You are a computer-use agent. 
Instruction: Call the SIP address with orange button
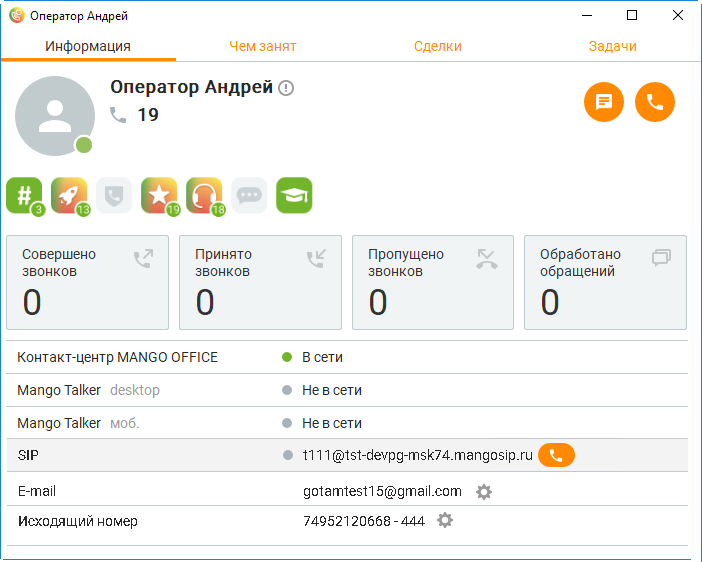tap(556, 455)
